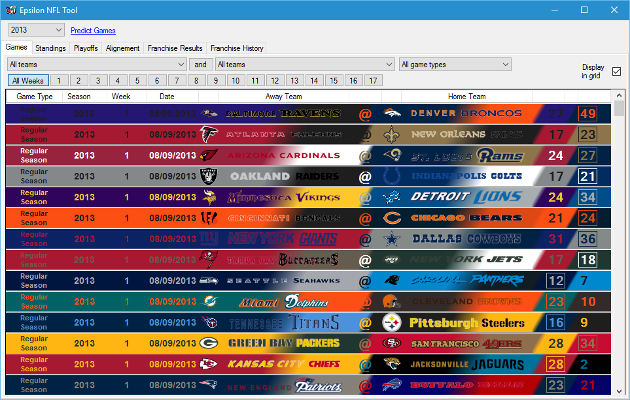This screenshot has height=400, width=630.
Task: Toggle week 10 filter button
Action: tap(237, 80)
